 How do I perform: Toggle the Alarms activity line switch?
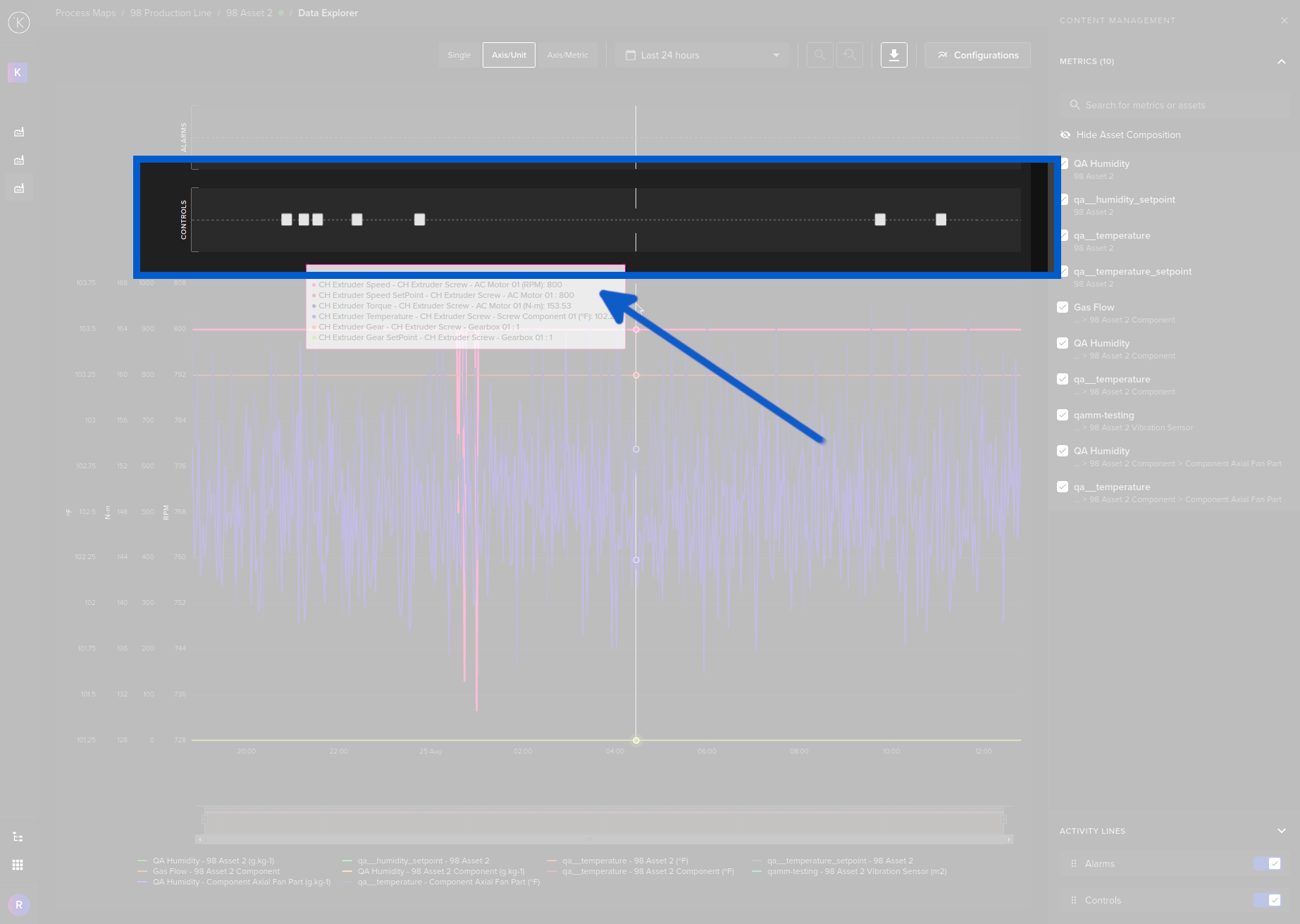click(1266, 863)
